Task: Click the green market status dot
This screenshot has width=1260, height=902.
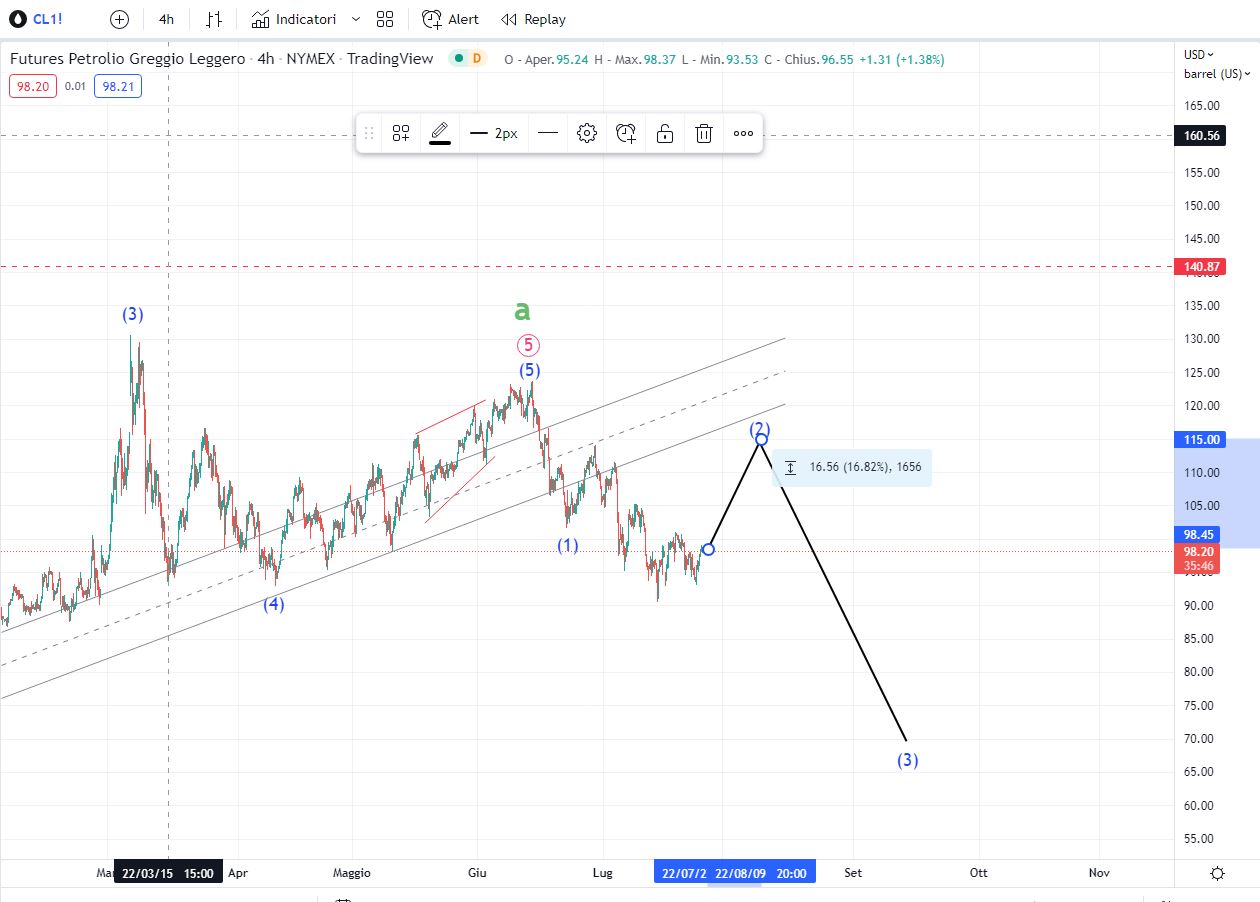Action: (x=458, y=59)
